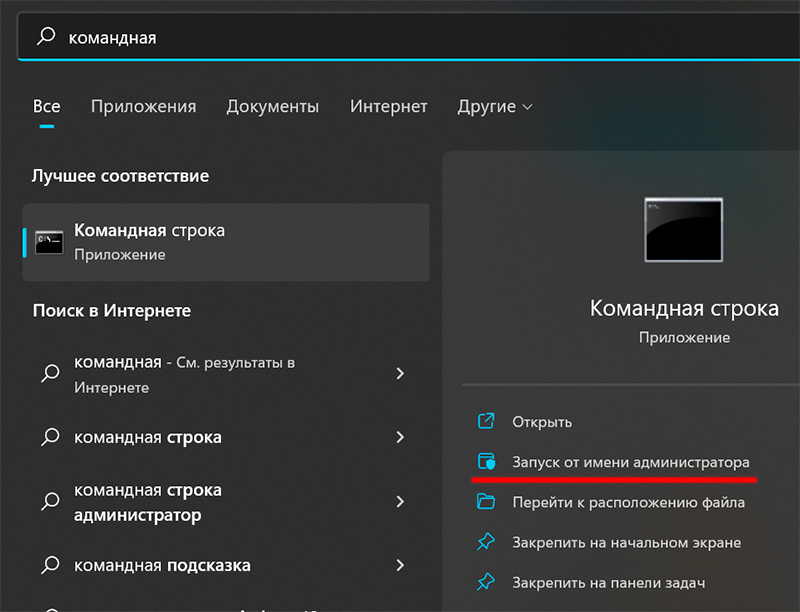Expand arrow for командная web results
Screen dimensions: 800x612
pyautogui.click(x=400, y=374)
